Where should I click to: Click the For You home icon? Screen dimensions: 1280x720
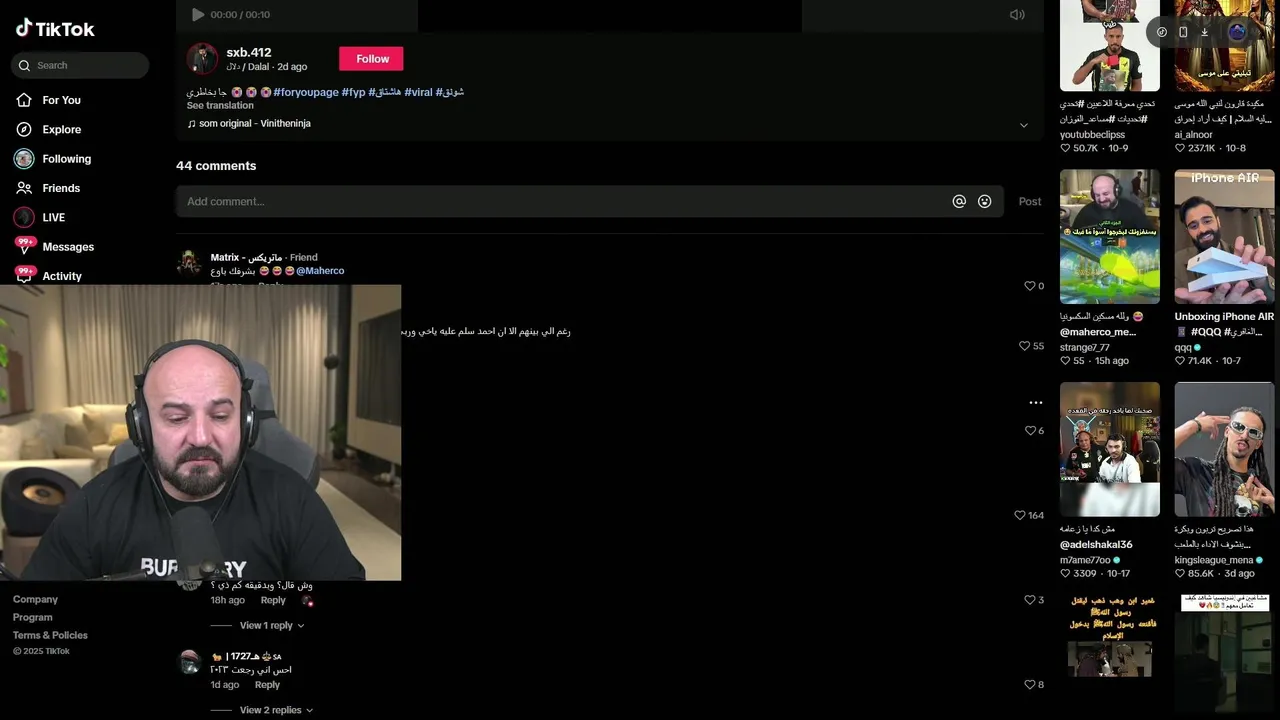24,100
